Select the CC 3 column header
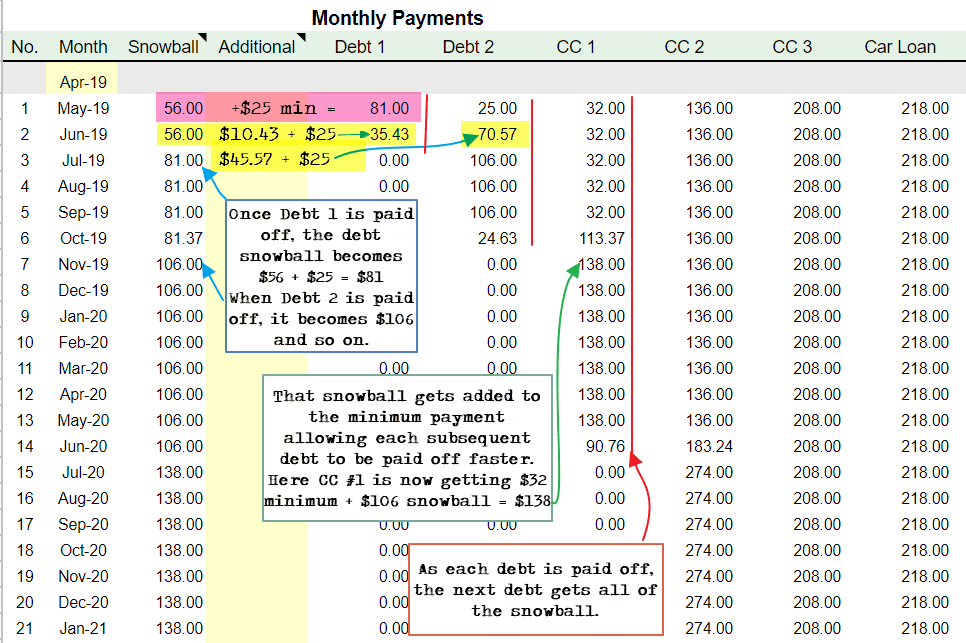Viewport: 966px width, 643px height. click(792, 47)
